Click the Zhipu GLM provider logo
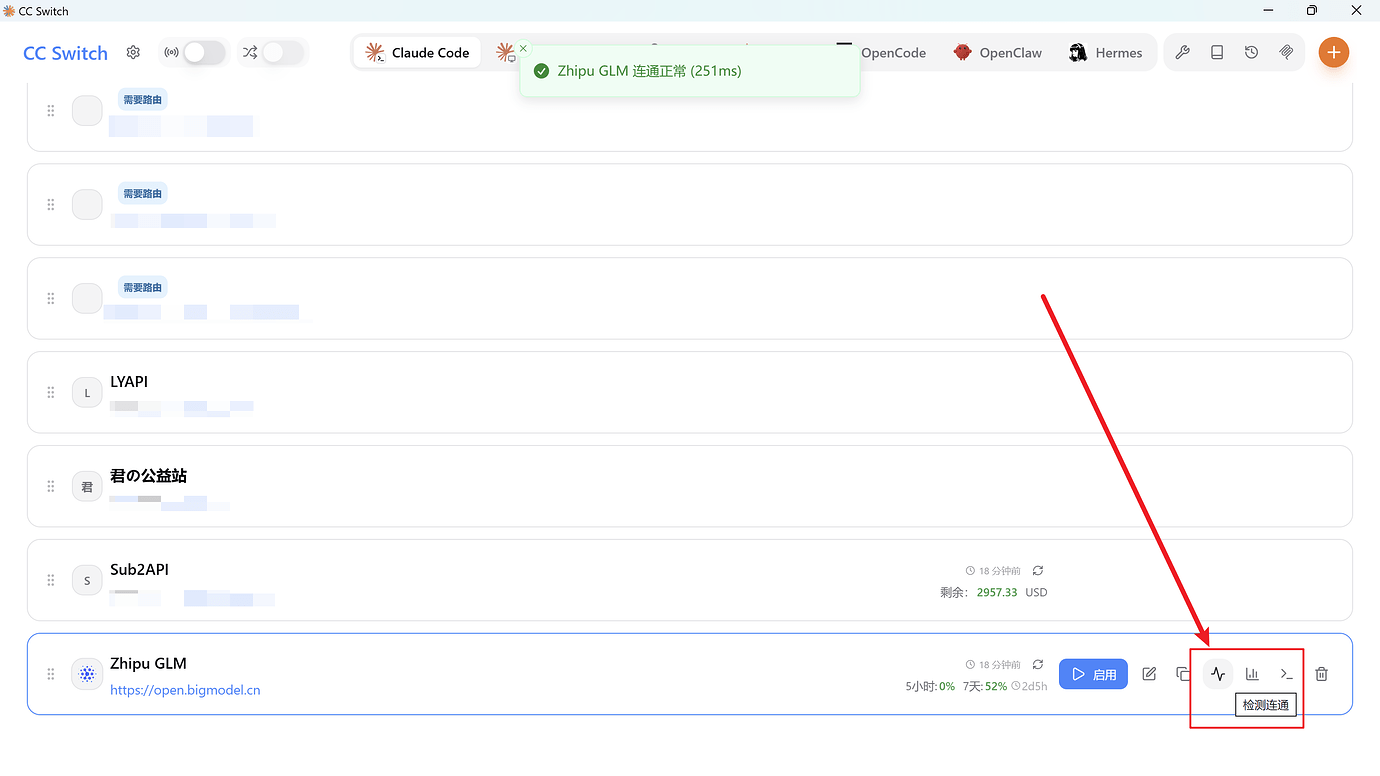Screen dimensions: 1380x776 pos(87,674)
